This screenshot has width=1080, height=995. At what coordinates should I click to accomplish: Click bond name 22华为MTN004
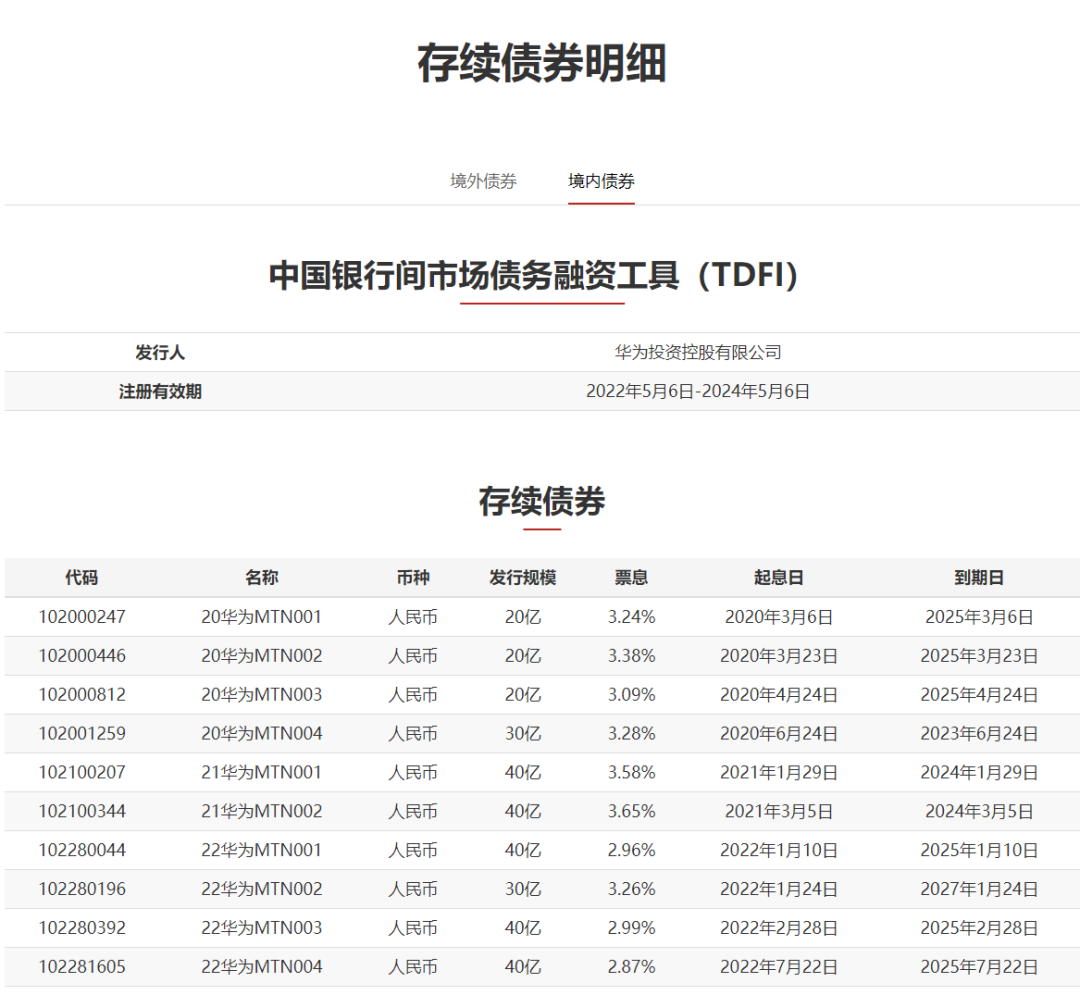point(262,967)
